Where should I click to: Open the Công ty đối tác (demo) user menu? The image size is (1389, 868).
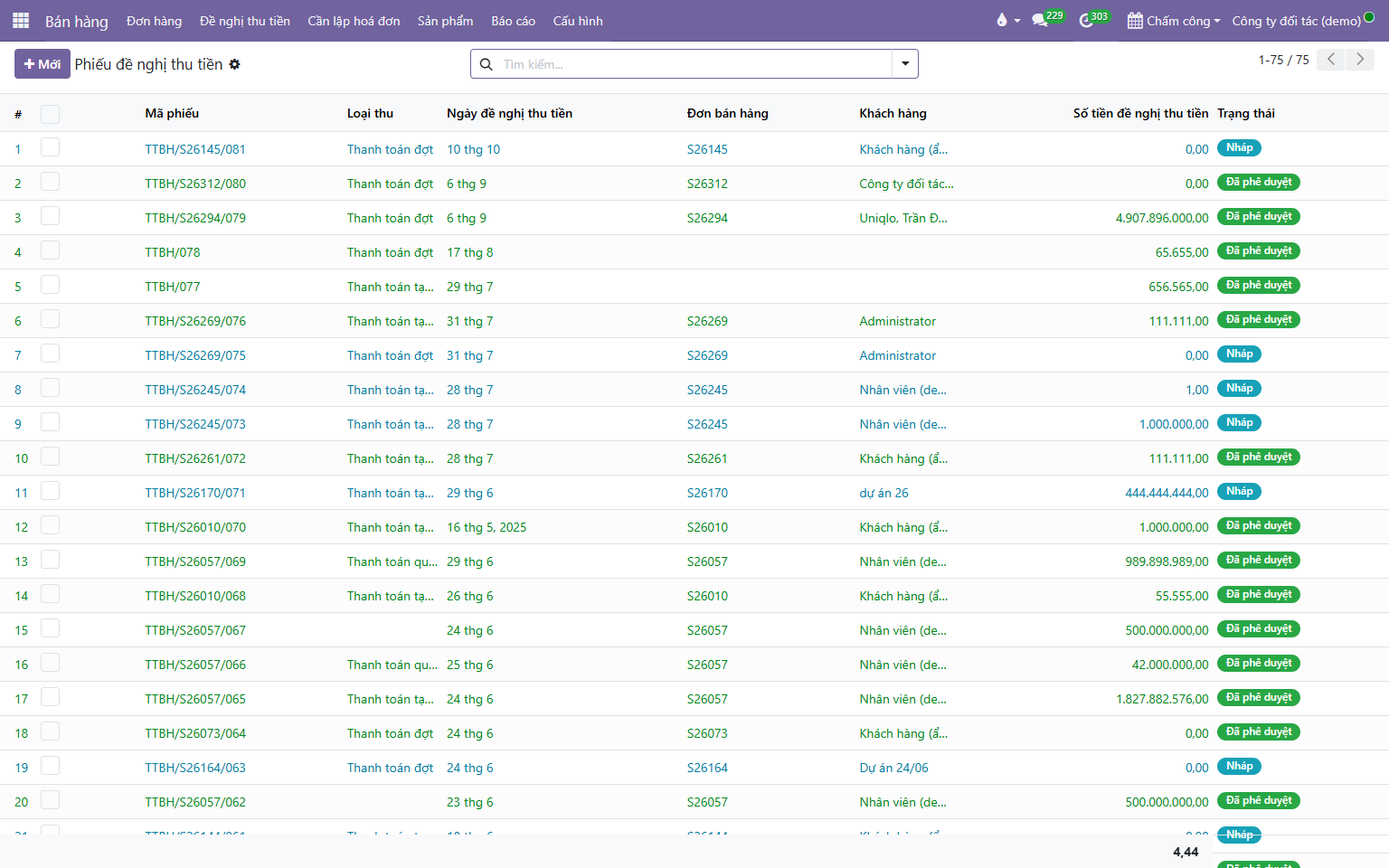tap(1303, 21)
